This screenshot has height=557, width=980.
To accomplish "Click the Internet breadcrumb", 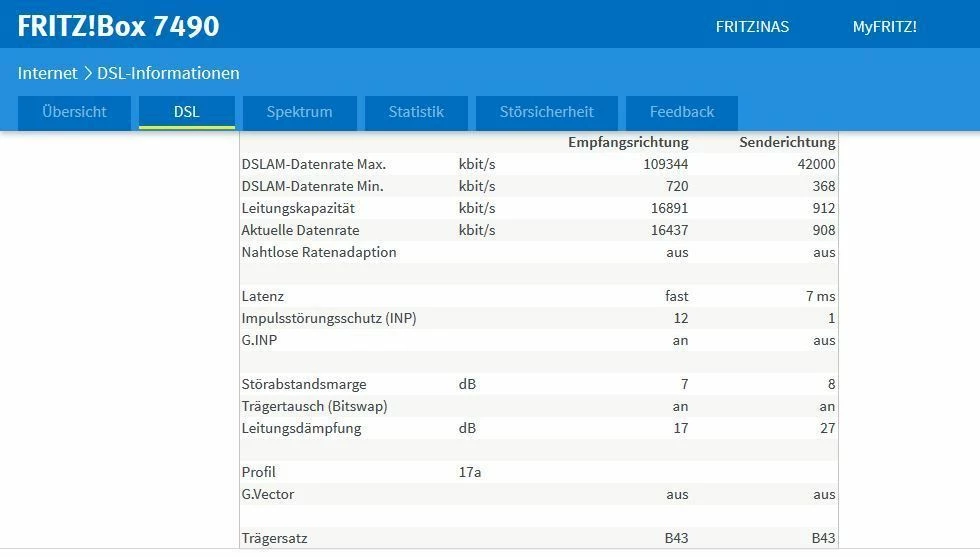I will tap(48, 73).
